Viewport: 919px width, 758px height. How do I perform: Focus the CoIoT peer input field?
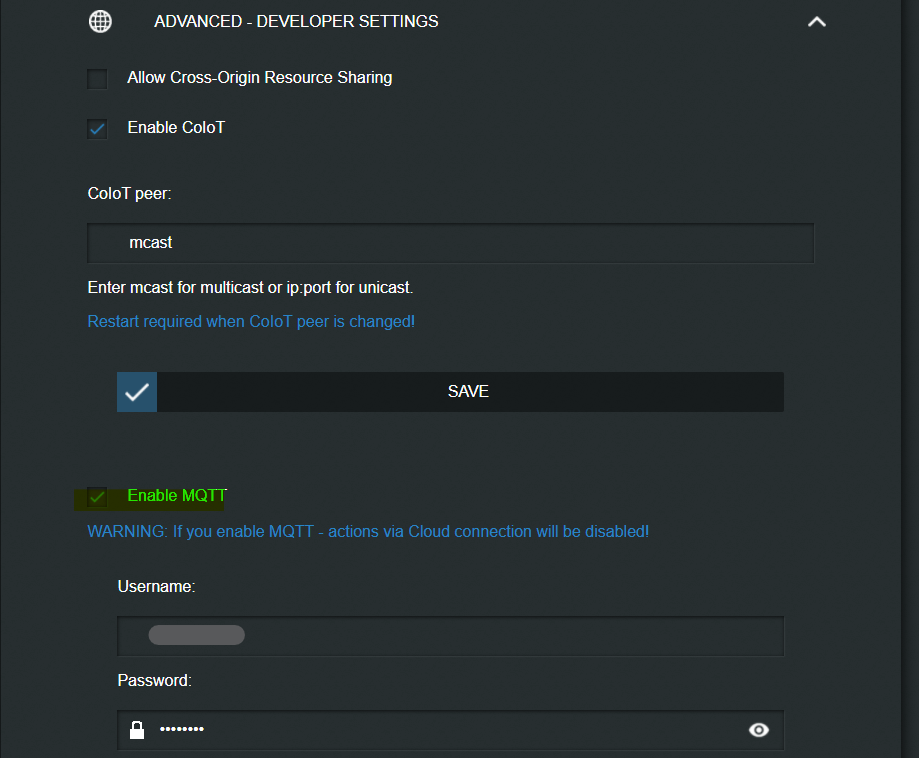click(x=450, y=243)
